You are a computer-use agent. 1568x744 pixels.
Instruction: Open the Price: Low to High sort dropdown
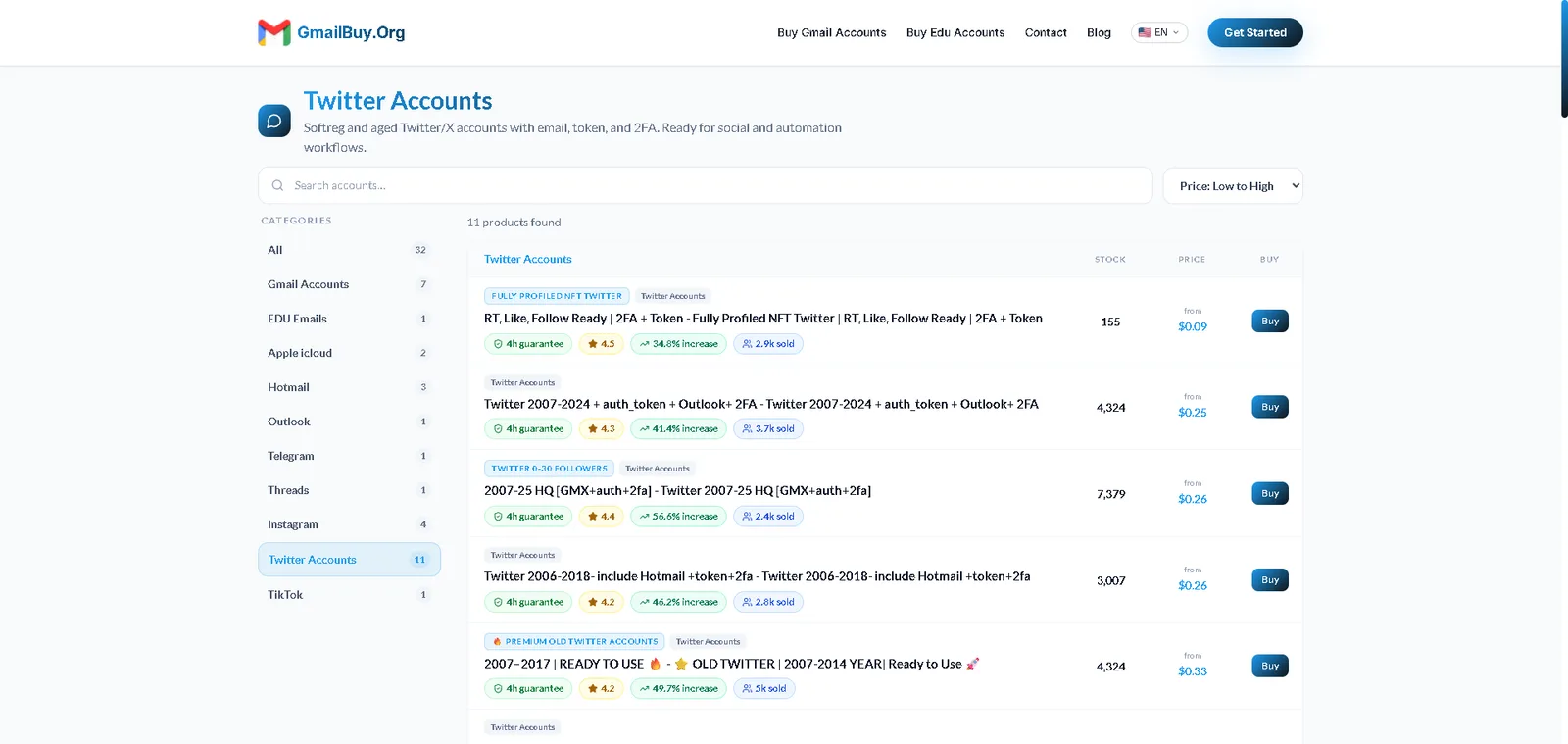pos(1233,186)
